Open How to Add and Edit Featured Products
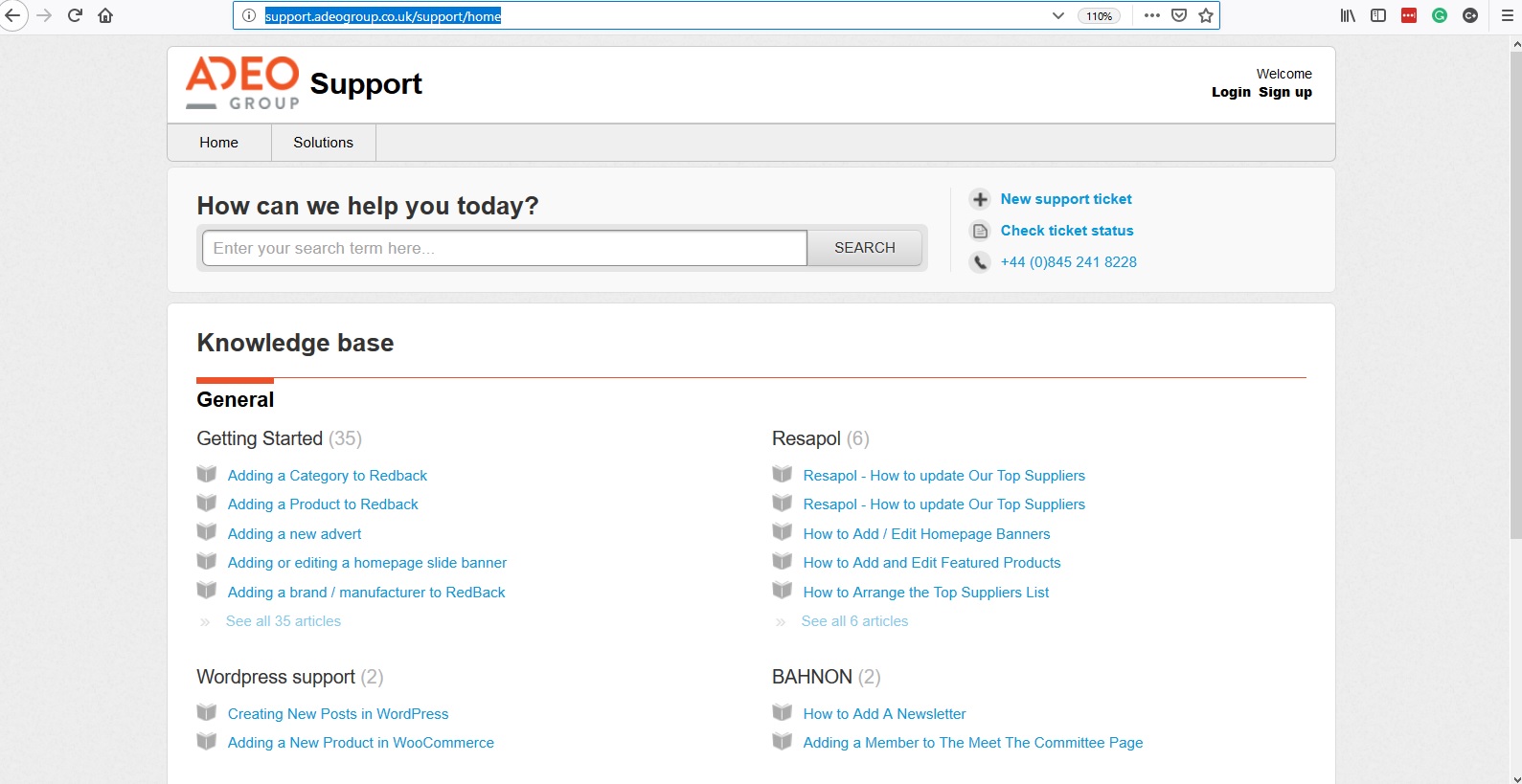 pos(932,563)
